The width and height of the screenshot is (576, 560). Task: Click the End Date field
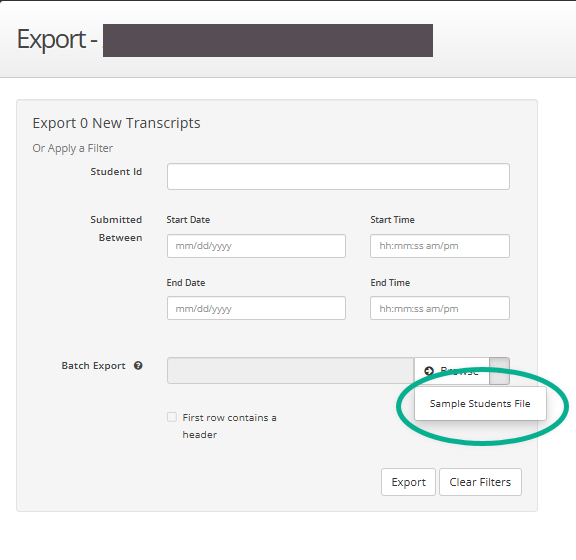point(256,308)
